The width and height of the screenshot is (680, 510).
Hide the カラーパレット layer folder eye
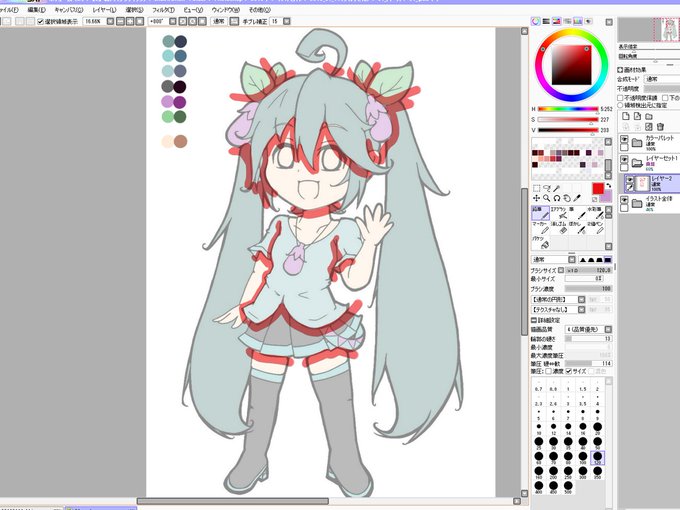point(624,139)
